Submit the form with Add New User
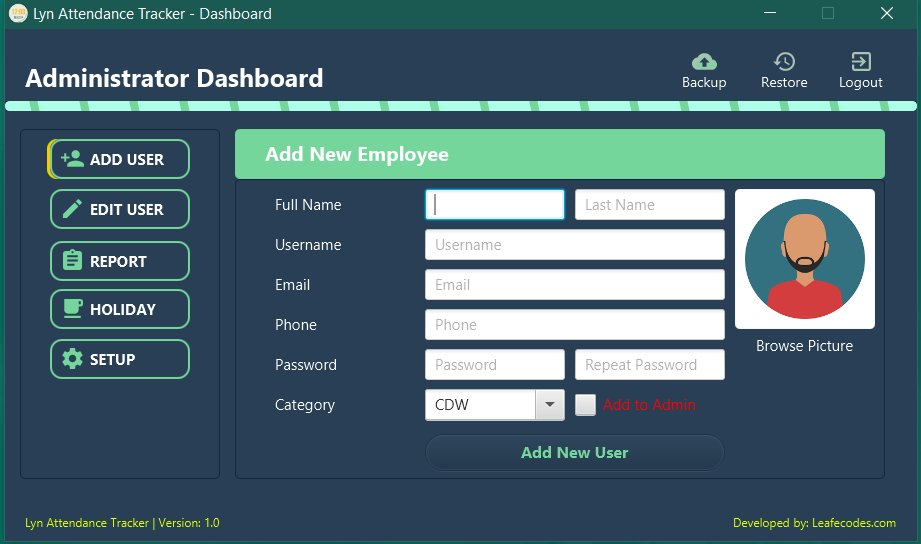 pos(574,452)
